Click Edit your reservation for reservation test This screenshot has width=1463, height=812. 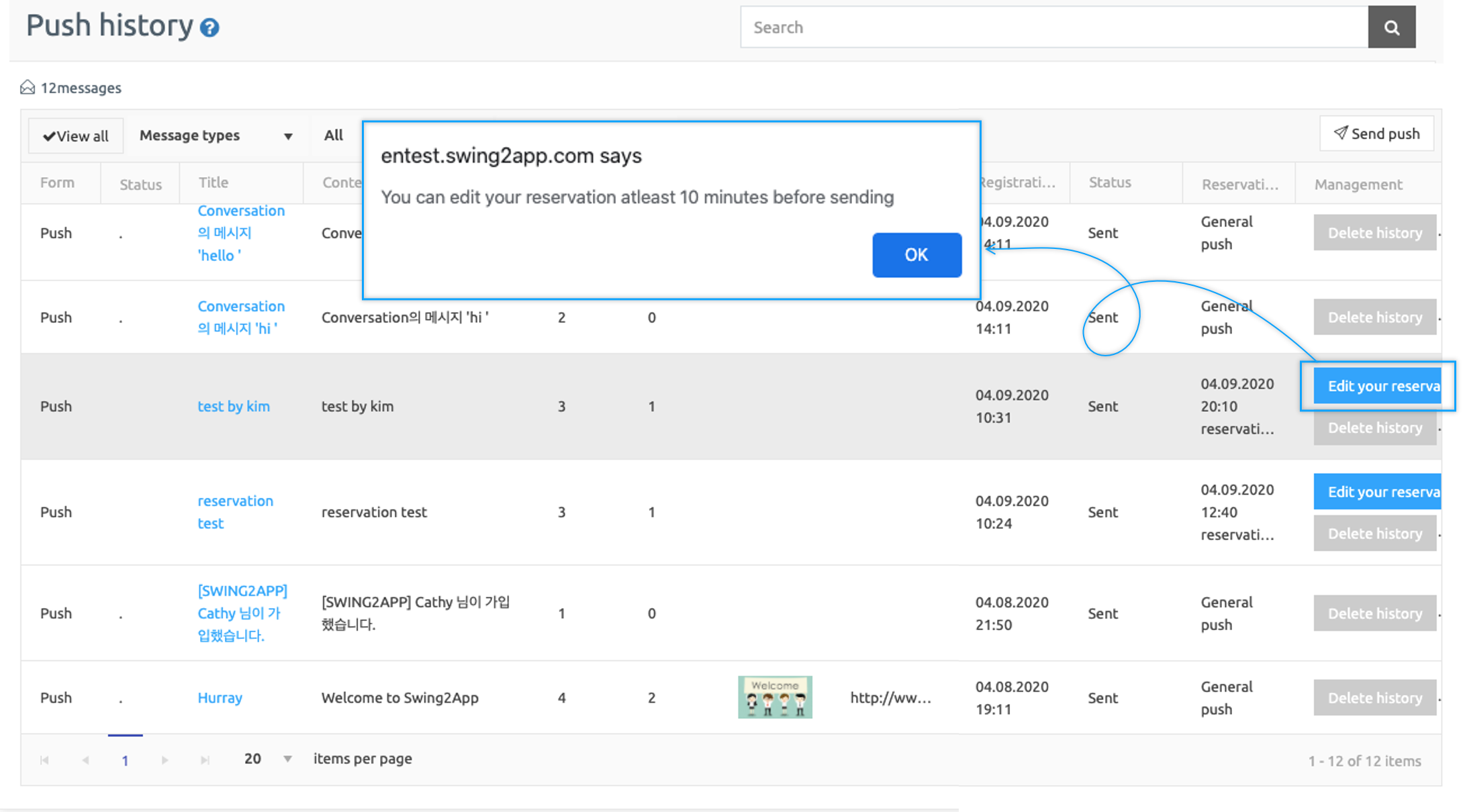click(1378, 492)
